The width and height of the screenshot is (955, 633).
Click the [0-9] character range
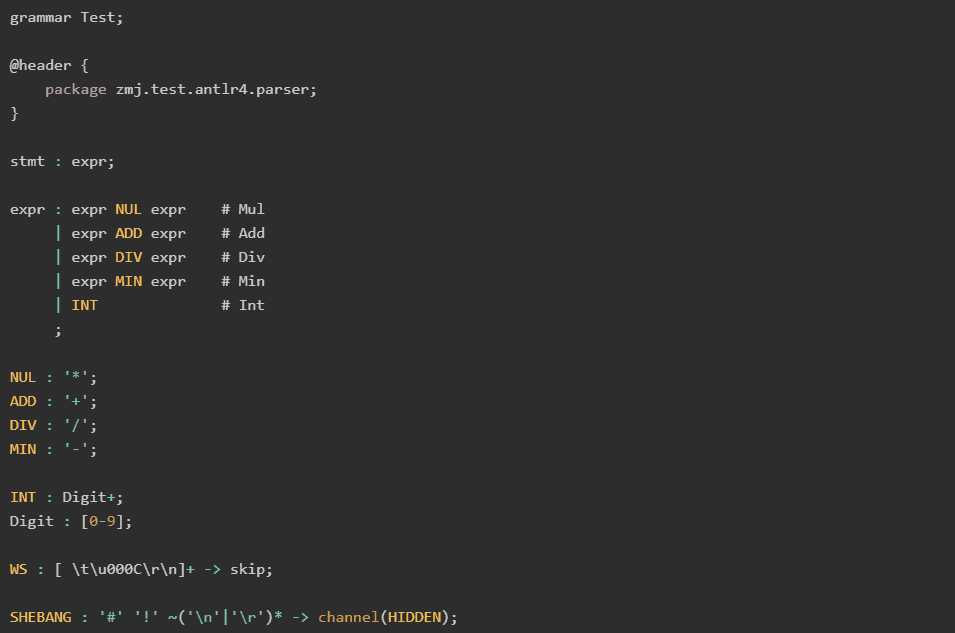(x=102, y=522)
